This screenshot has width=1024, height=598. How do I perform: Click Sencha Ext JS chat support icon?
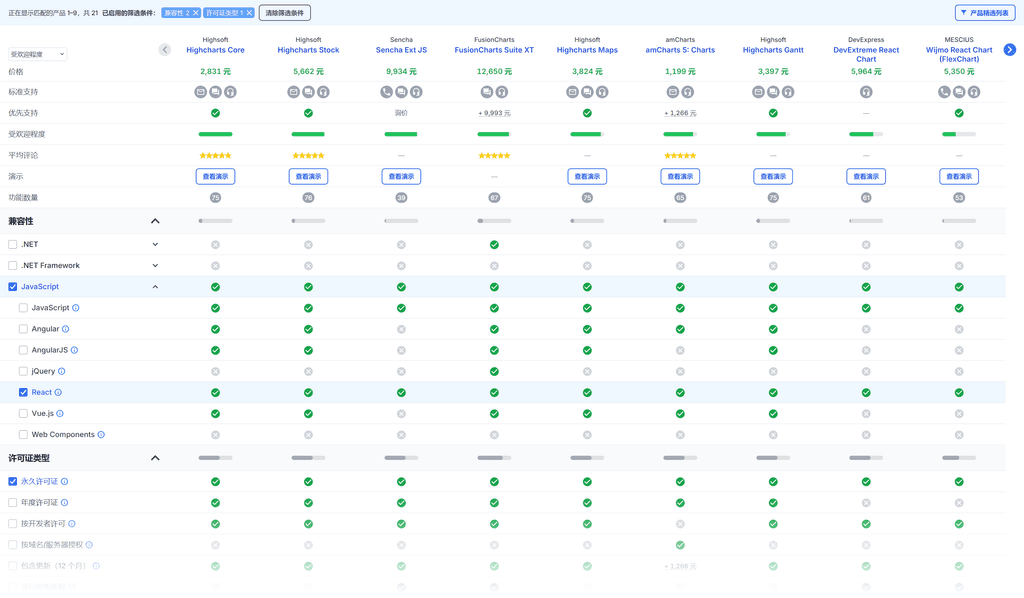point(402,92)
